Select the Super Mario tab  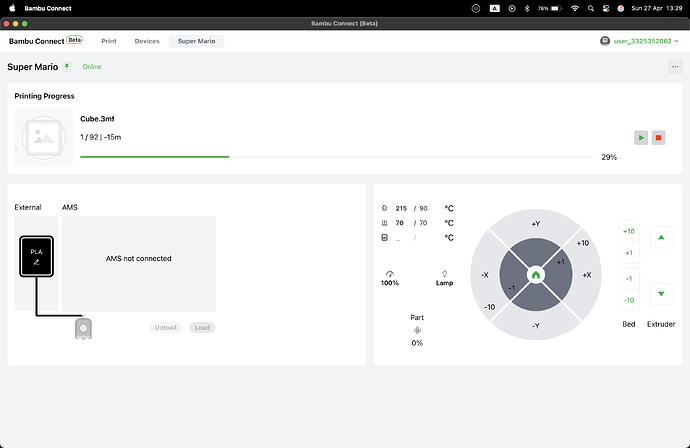[196, 41]
